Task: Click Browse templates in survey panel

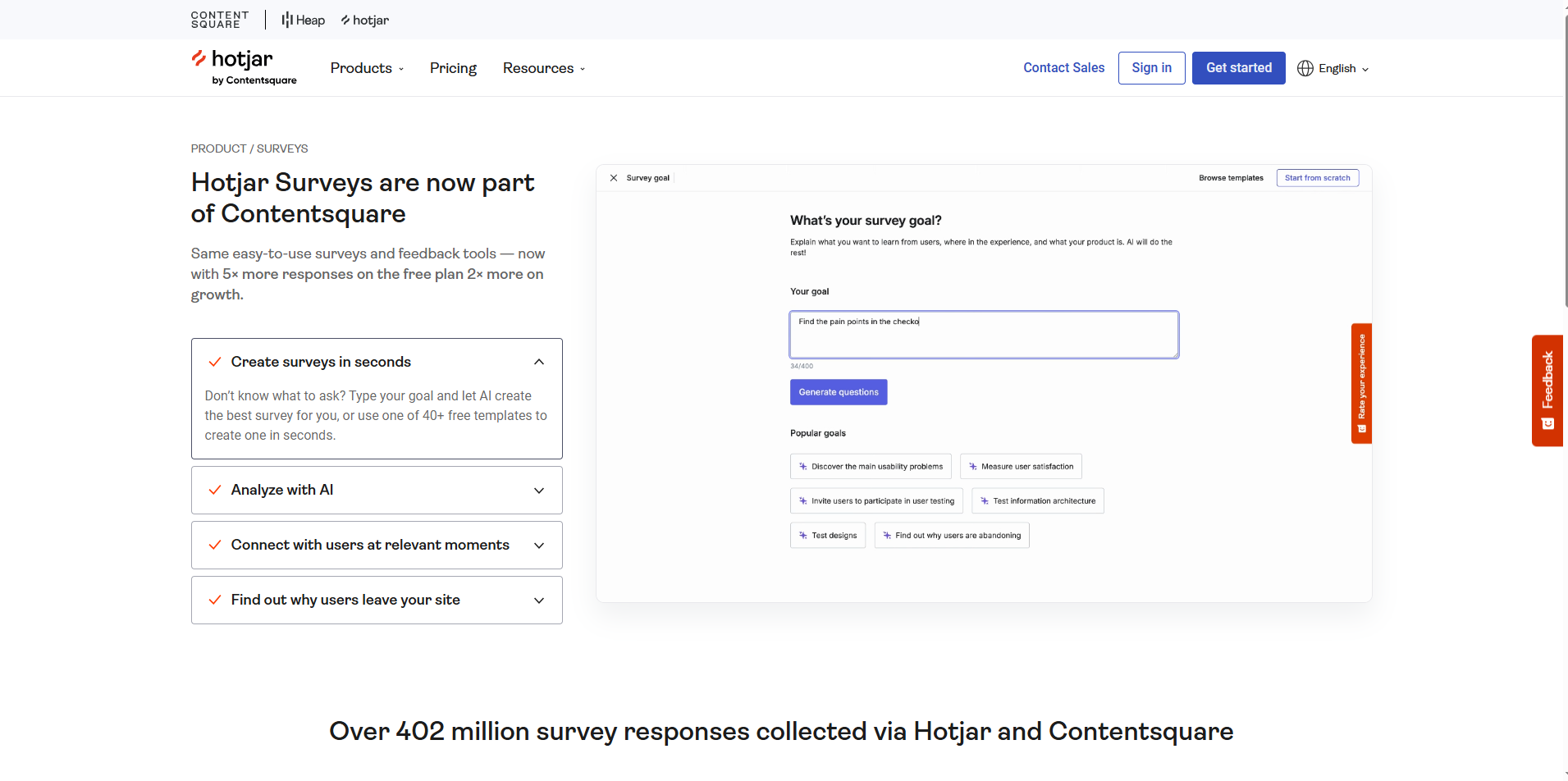Action: (1231, 178)
